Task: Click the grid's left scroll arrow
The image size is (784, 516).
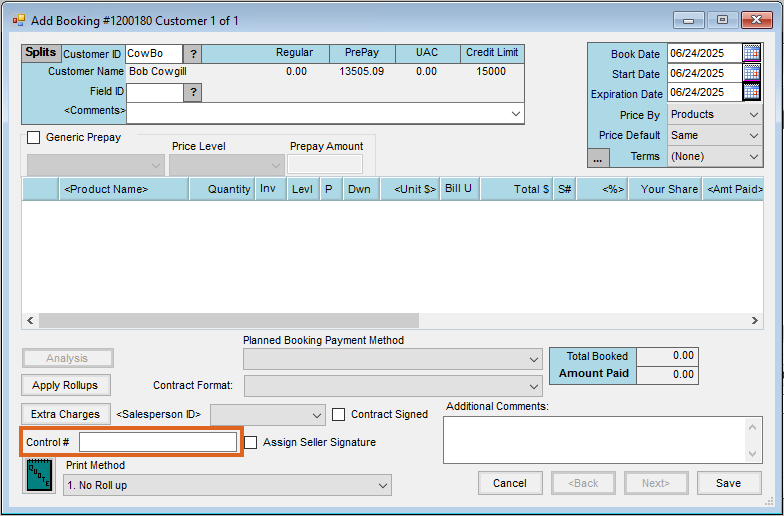Action: (30, 320)
